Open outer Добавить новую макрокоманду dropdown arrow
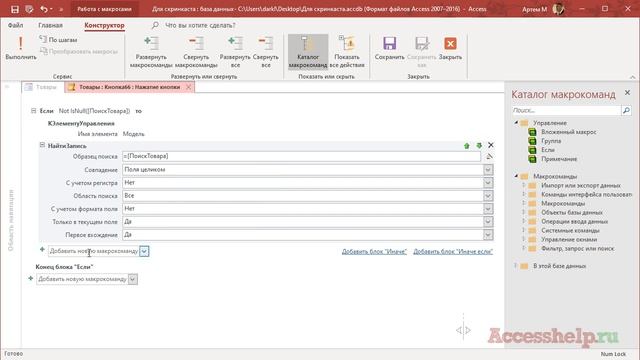The image size is (640, 360). pyautogui.click(x=133, y=279)
